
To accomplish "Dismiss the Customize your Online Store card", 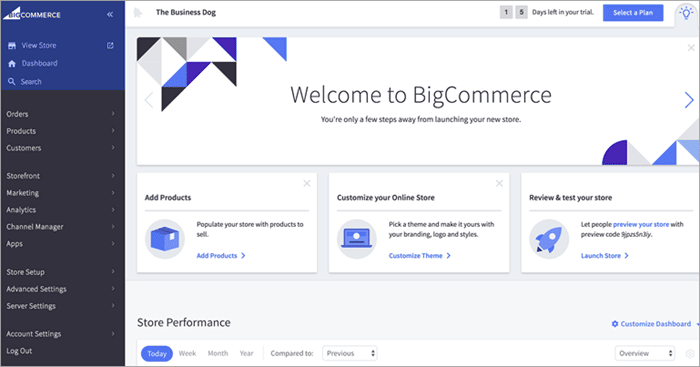I will click(499, 184).
